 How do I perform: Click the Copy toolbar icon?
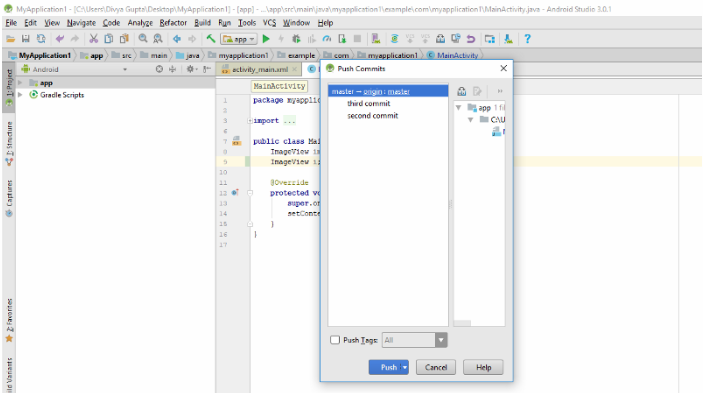[x=108, y=39]
